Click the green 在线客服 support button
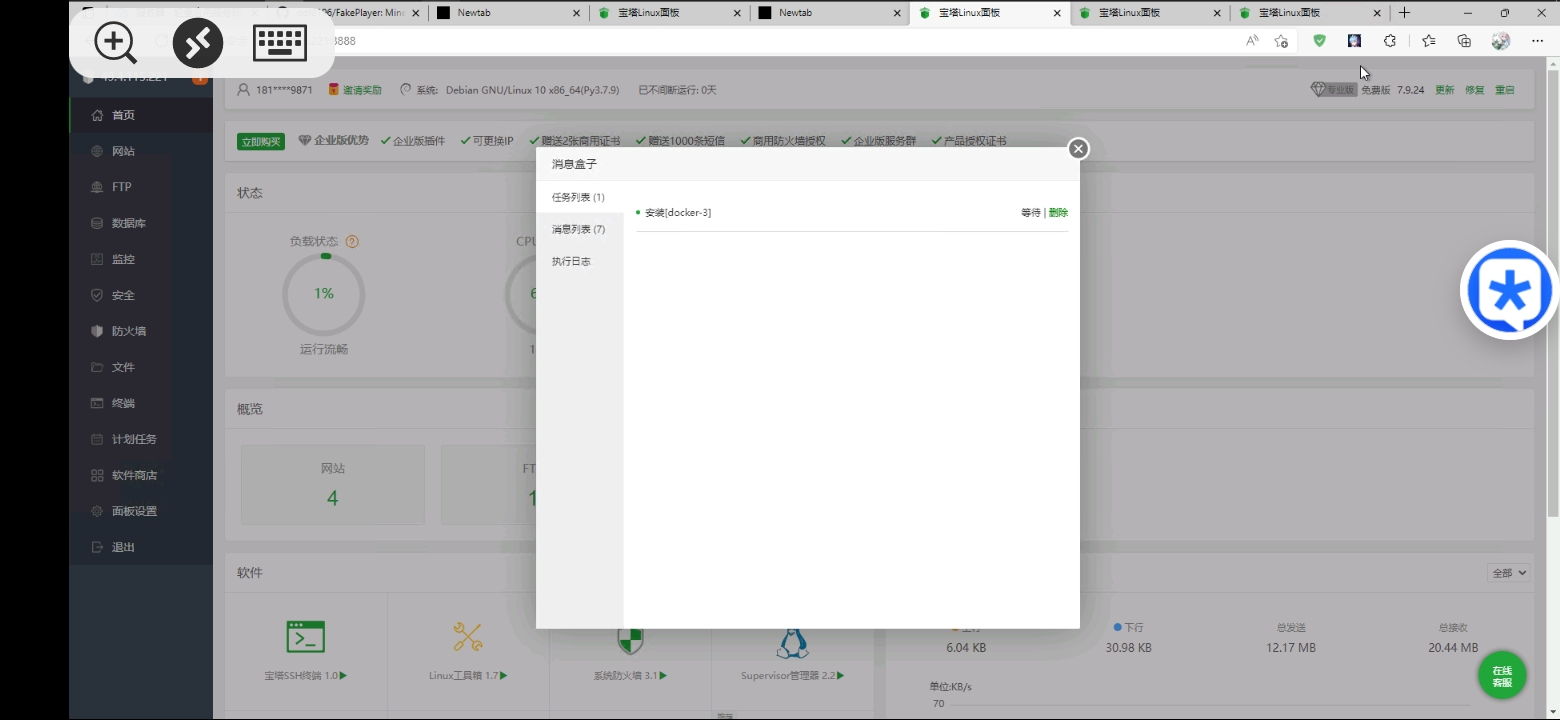The height and width of the screenshot is (720, 1560). (x=1502, y=676)
